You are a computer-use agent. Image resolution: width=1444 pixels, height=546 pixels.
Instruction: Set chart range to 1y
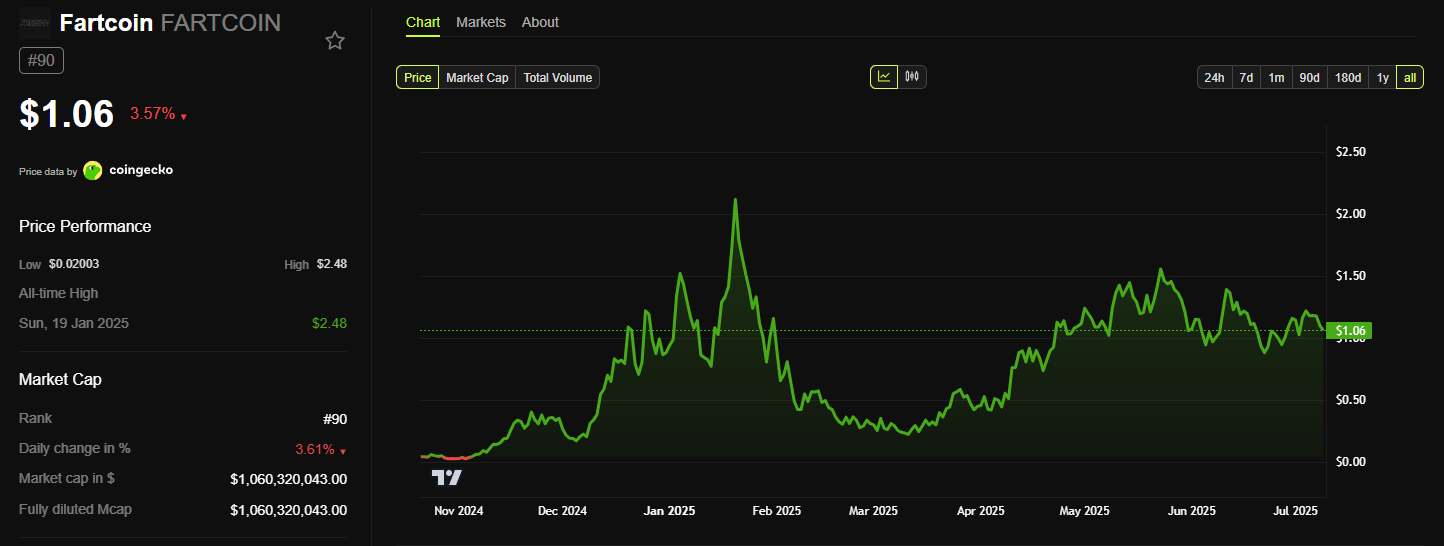[x=1382, y=77]
